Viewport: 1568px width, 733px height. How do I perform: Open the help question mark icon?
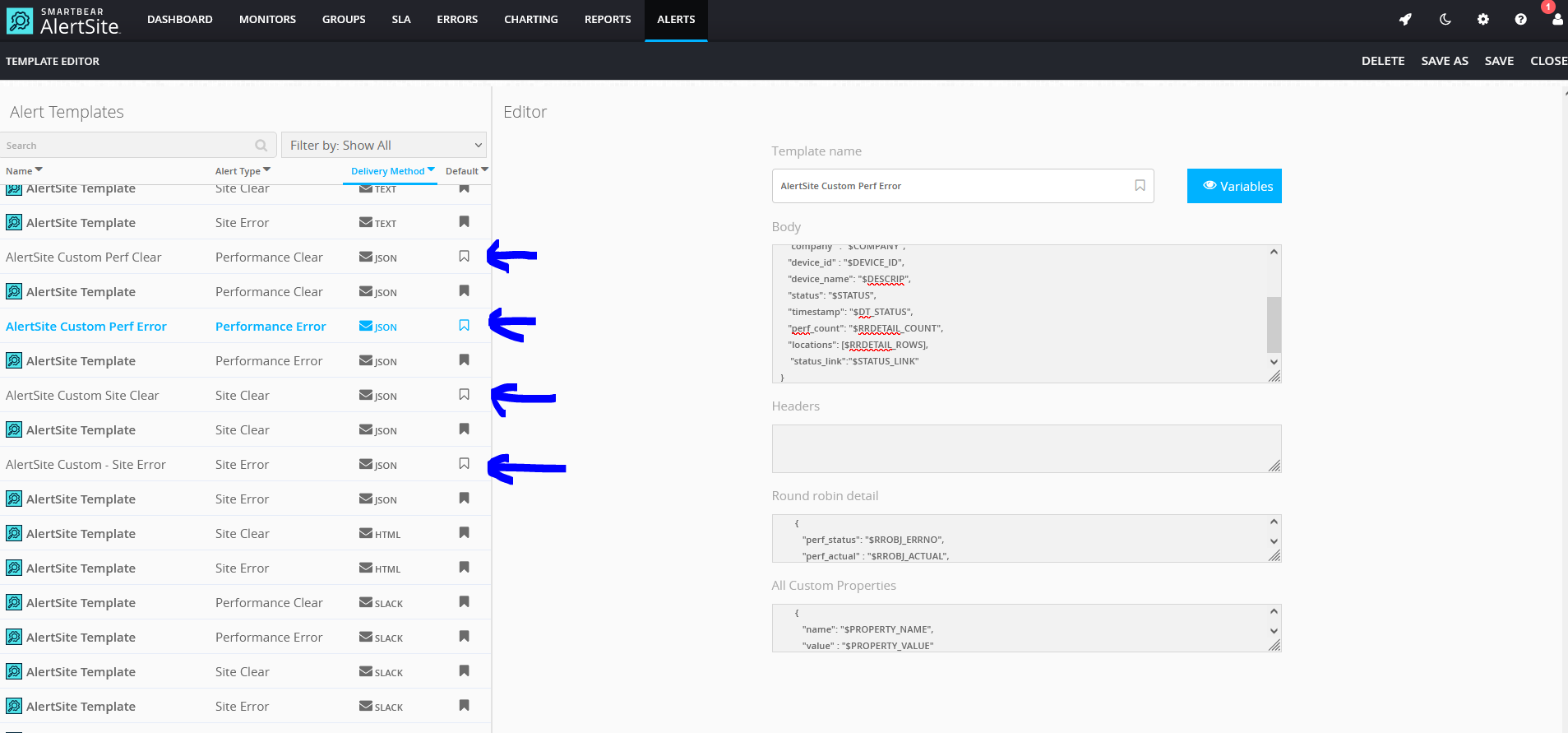[1520, 19]
